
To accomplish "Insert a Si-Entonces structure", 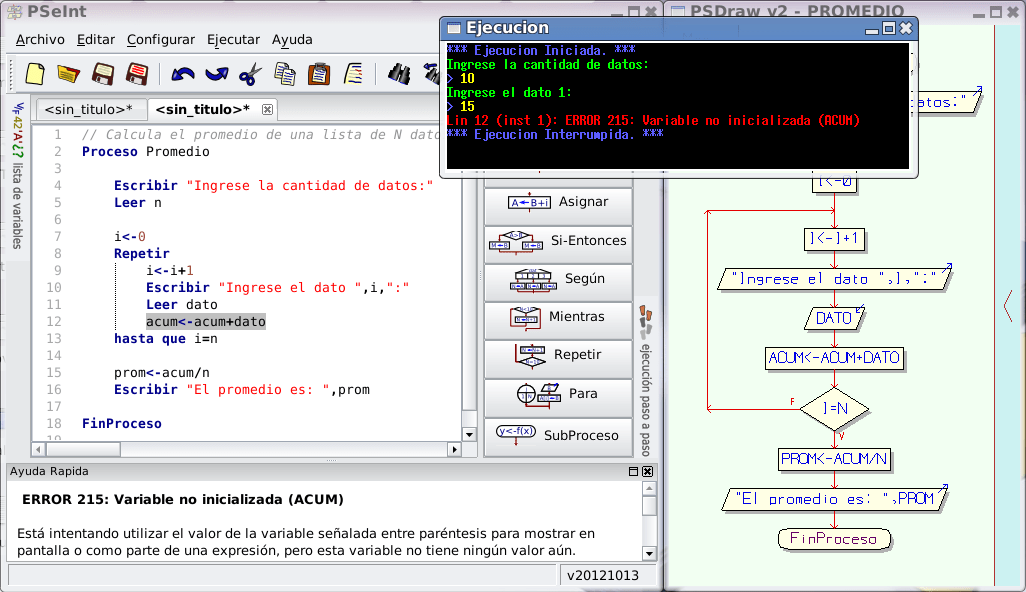I will [x=558, y=243].
